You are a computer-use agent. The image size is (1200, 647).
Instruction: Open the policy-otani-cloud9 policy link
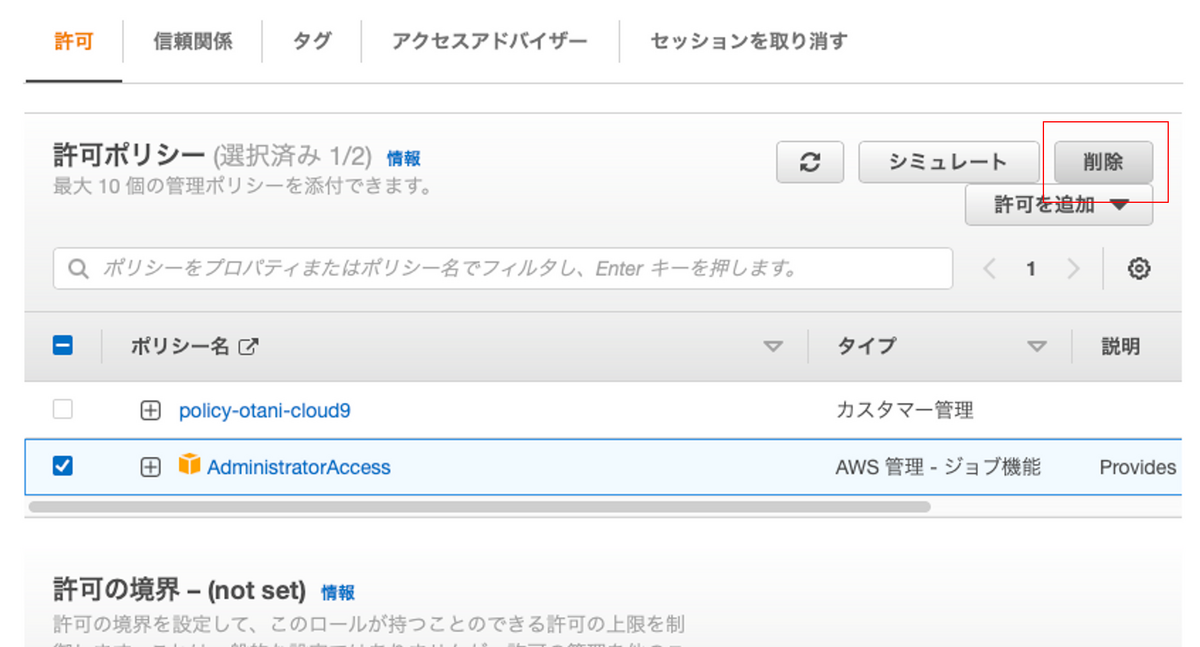coord(265,410)
